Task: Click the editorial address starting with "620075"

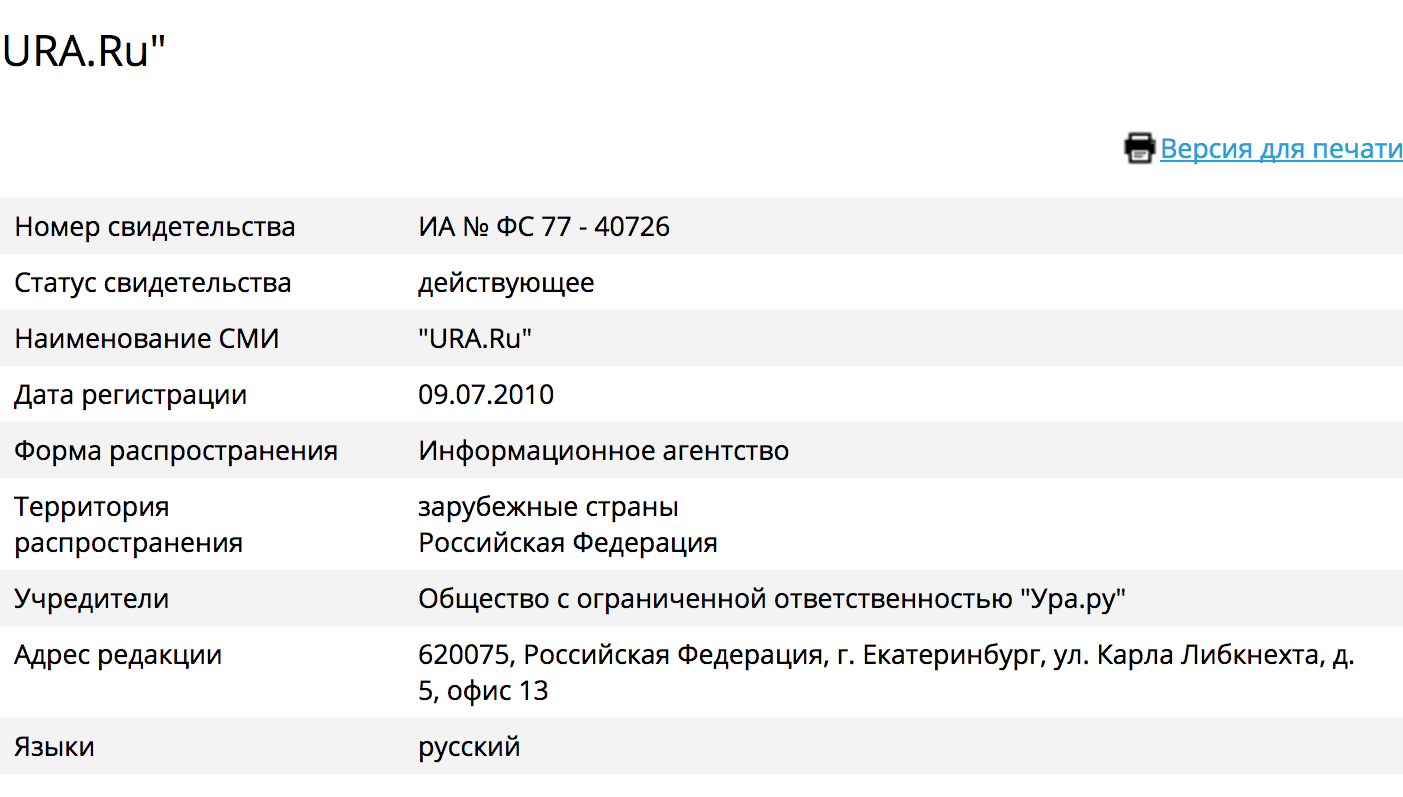Action: coord(886,656)
